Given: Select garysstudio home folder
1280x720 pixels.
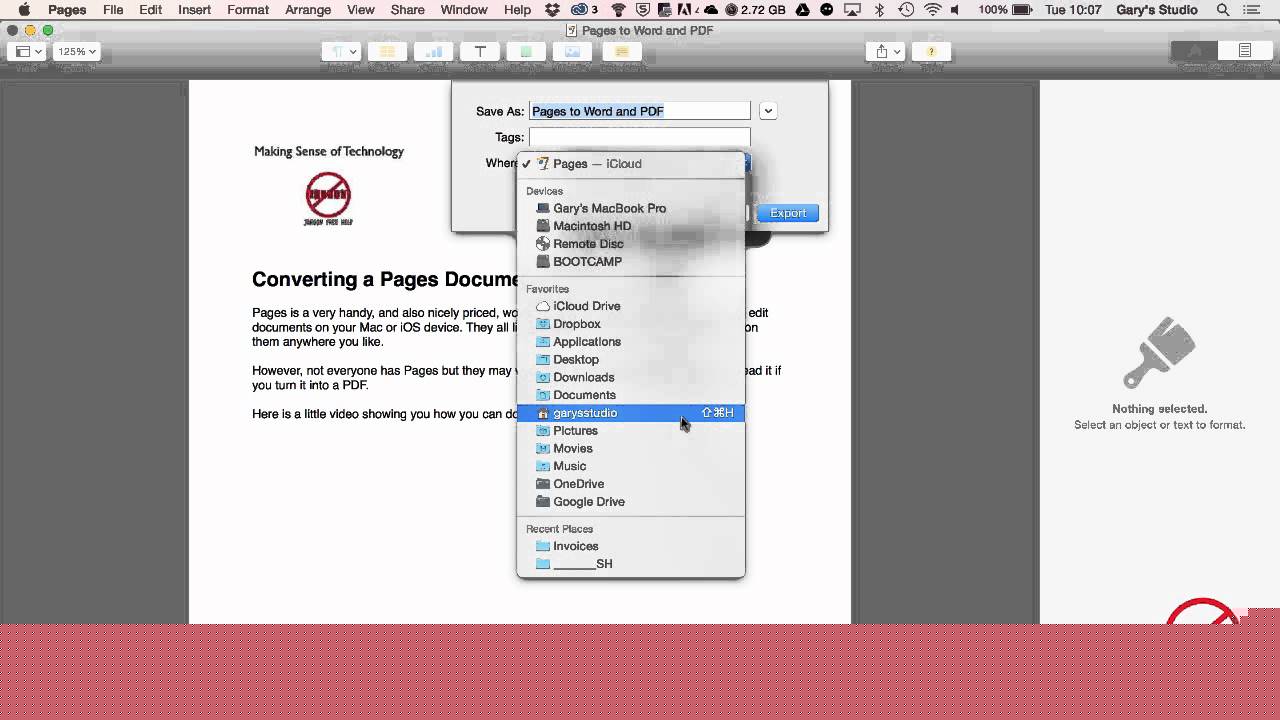Looking at the screenshot, I should [x=631, y=413].
